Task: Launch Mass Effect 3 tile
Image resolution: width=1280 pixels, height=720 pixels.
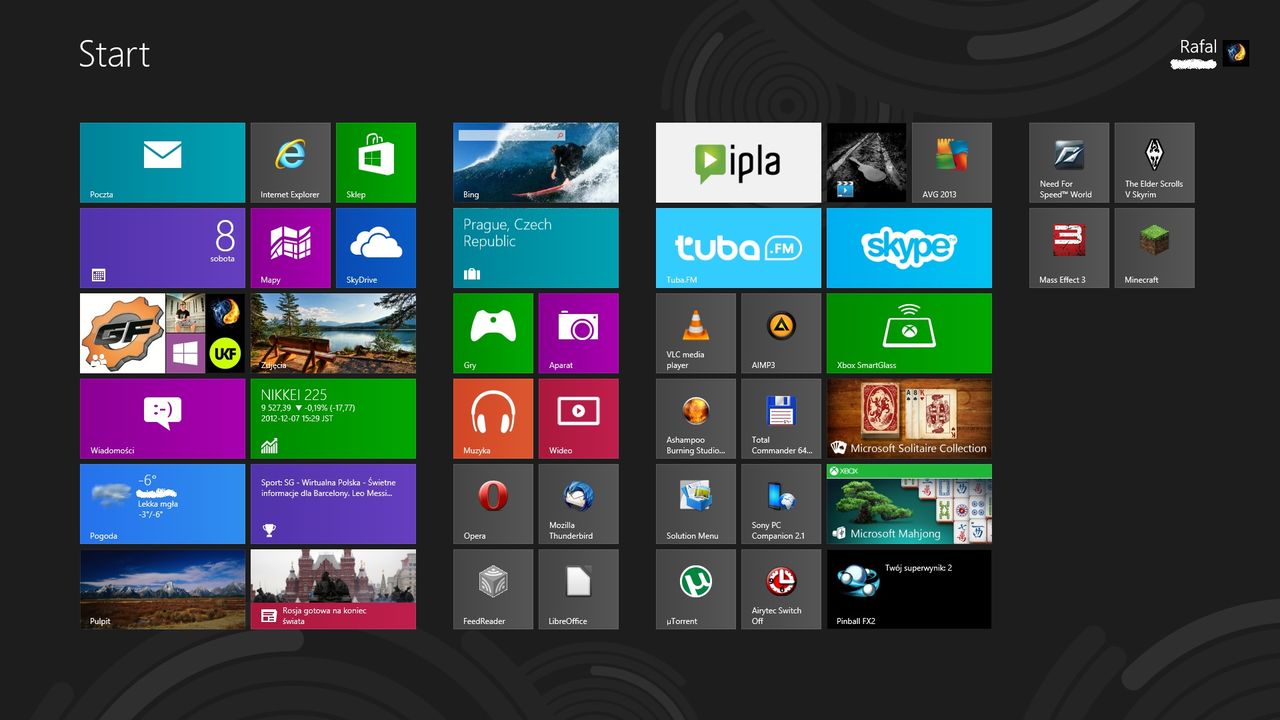Action: pyautogui.click(x=1069, y=248)
